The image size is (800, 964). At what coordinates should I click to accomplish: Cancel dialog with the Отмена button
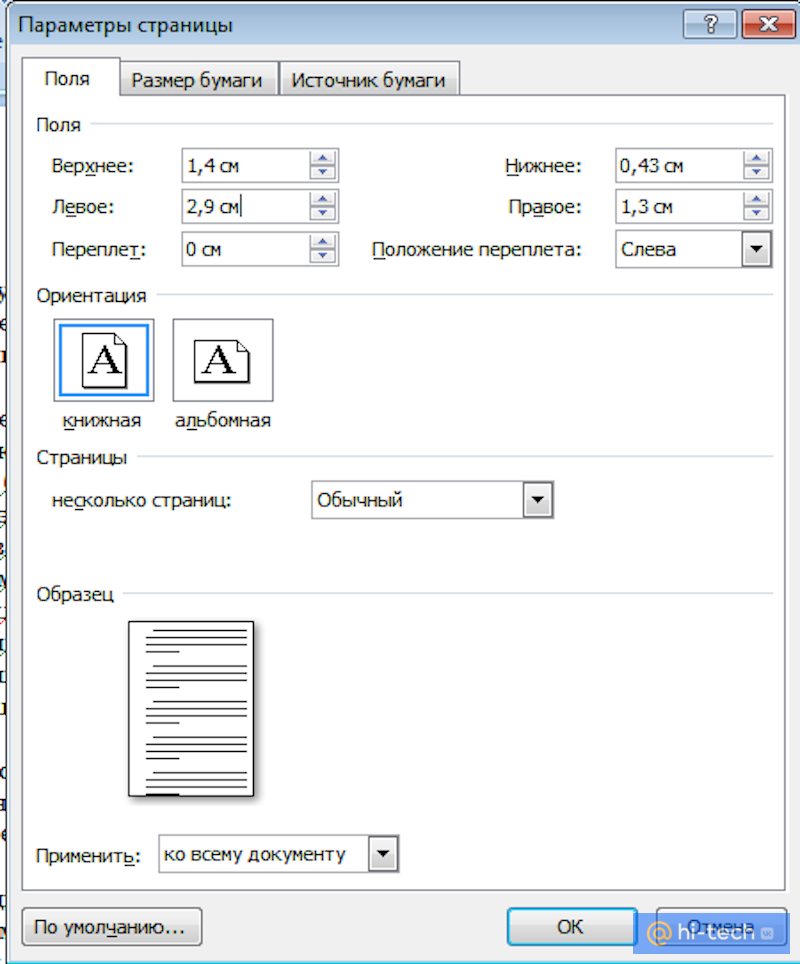[x=722, y=926]
